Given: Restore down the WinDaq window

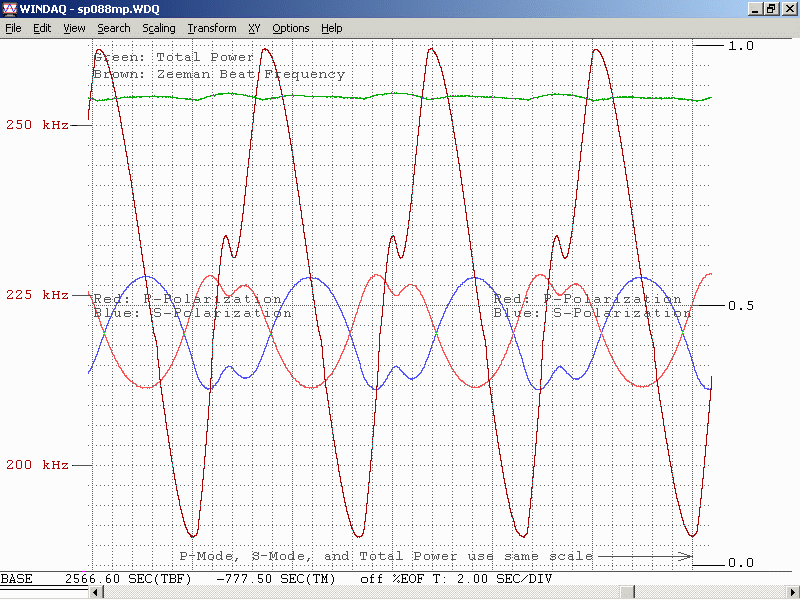Looking at the screenshot, I should 771,8.
